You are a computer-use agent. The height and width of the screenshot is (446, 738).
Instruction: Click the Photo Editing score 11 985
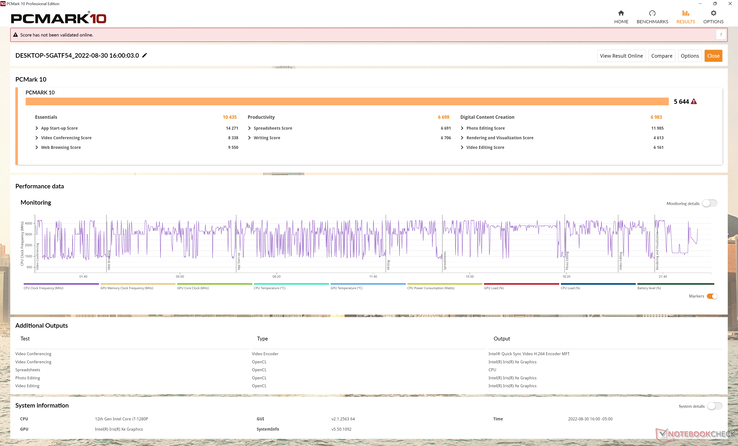(x=657, y=128)
